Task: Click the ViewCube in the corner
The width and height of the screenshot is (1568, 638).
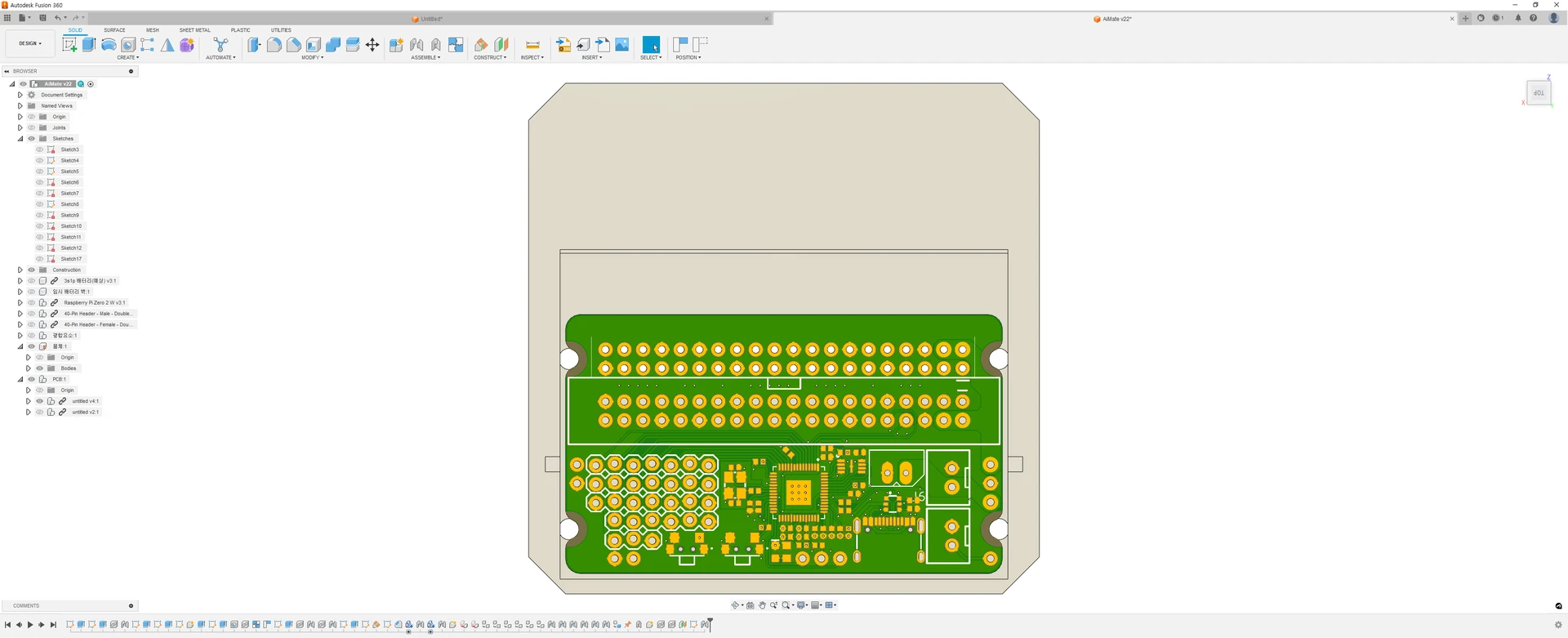Action: tap(1539, 93)
